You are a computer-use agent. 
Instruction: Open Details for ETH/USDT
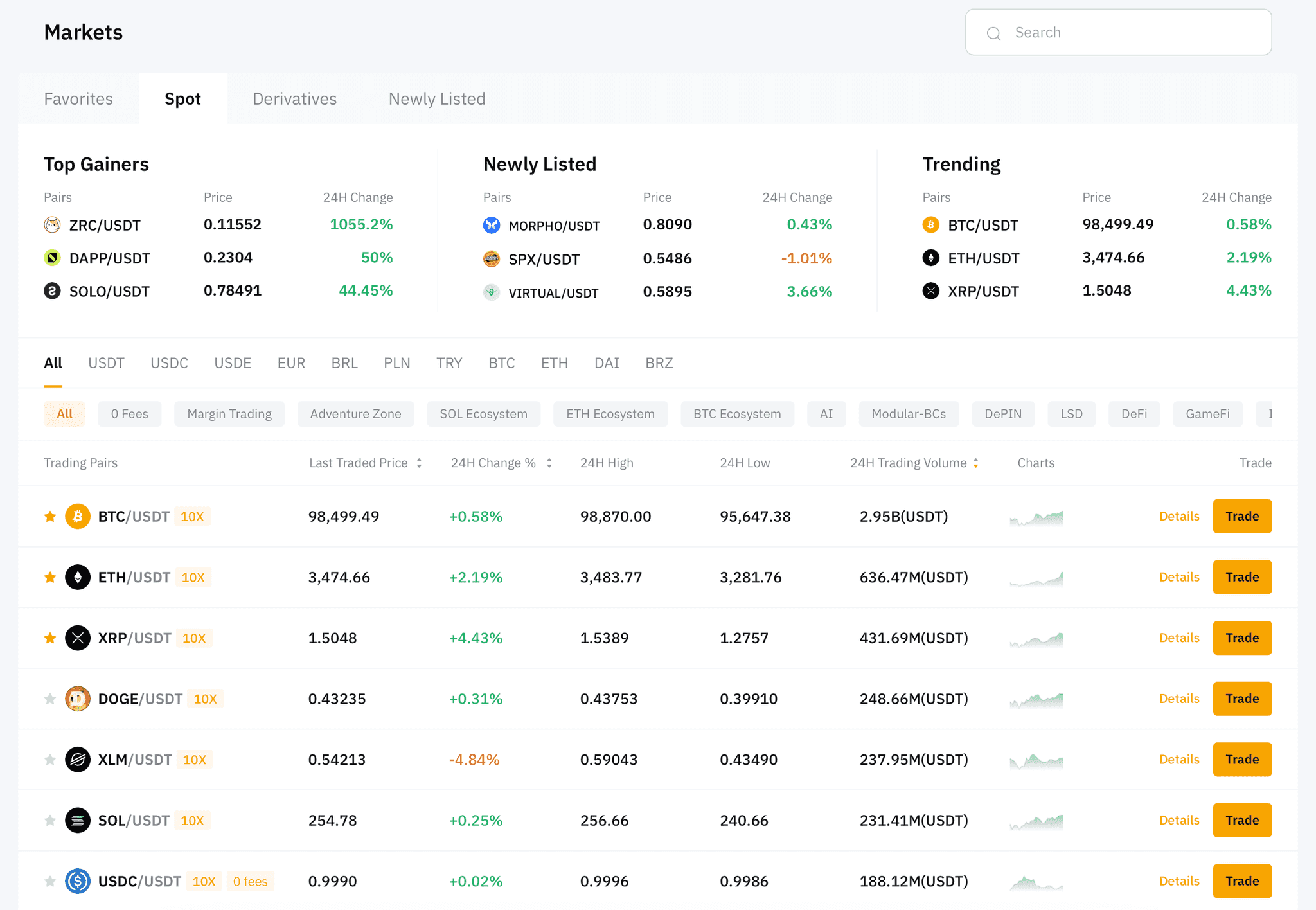(x=1178, y=576)
